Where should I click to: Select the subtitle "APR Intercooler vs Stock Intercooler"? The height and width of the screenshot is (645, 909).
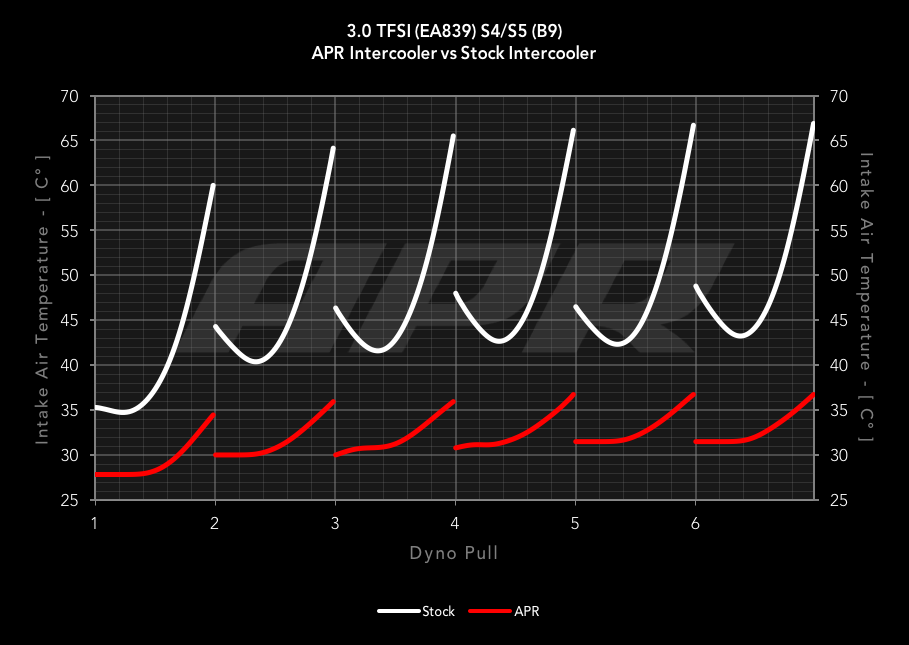pos(454,53)
